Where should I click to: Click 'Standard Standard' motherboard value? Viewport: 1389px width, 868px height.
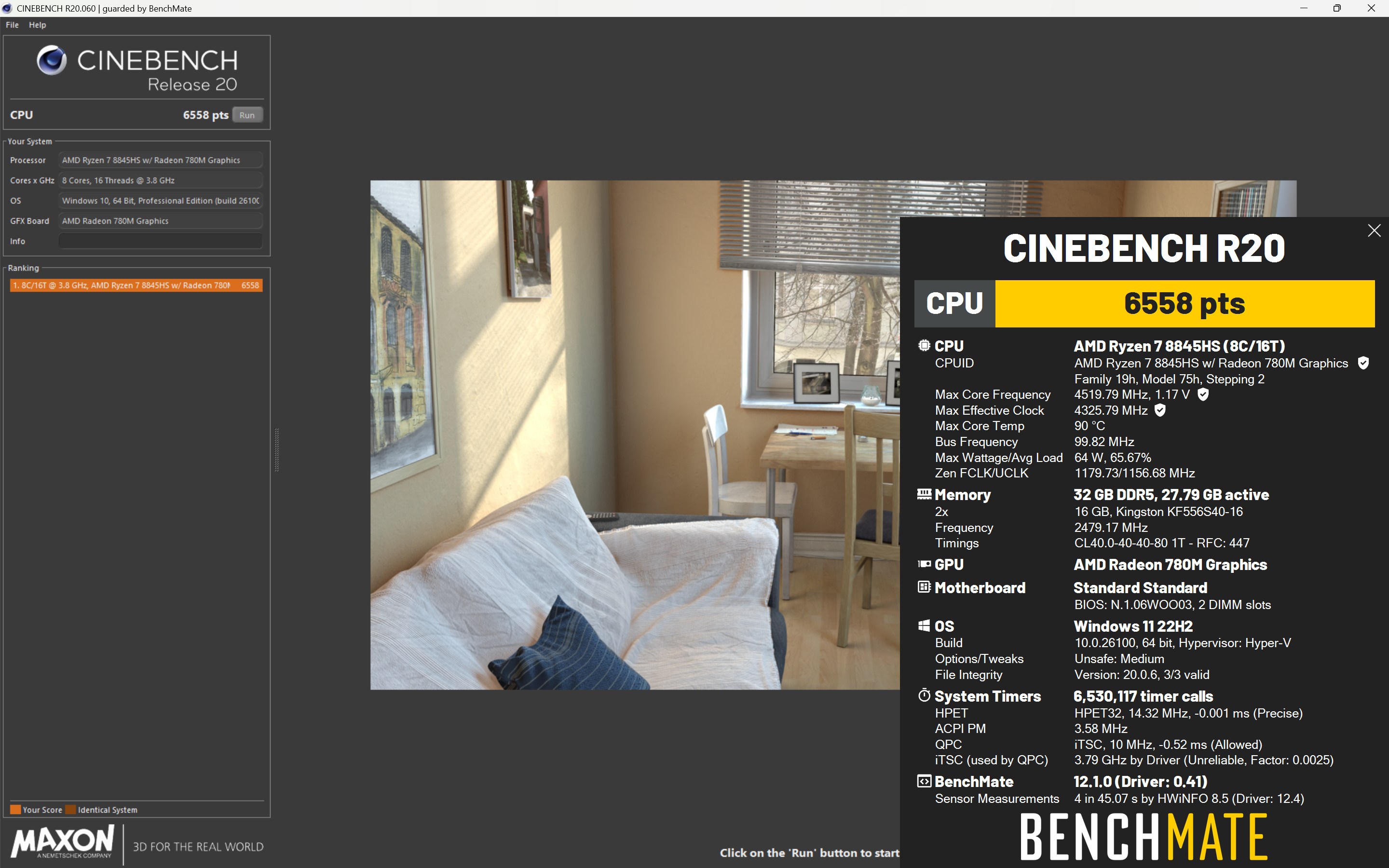[1141, 588]
